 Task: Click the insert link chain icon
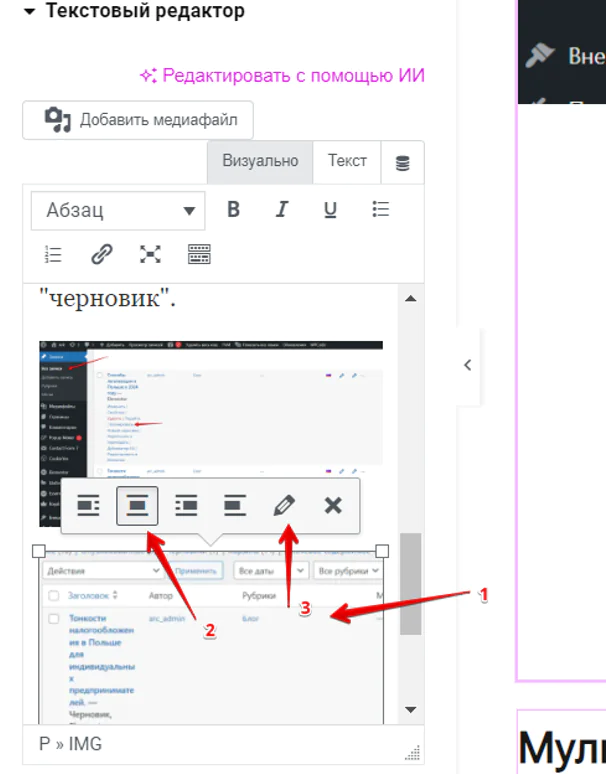102,254
